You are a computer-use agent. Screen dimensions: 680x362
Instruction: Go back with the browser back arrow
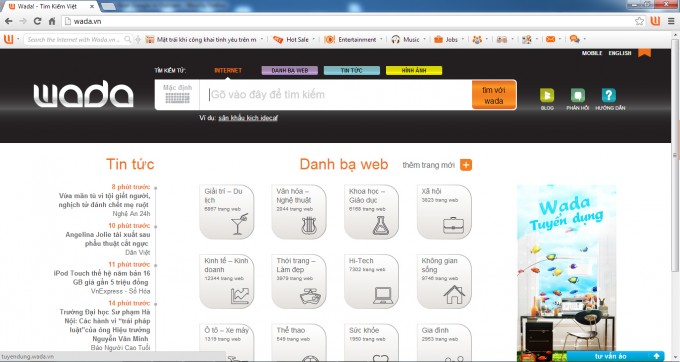pos(9,21)
